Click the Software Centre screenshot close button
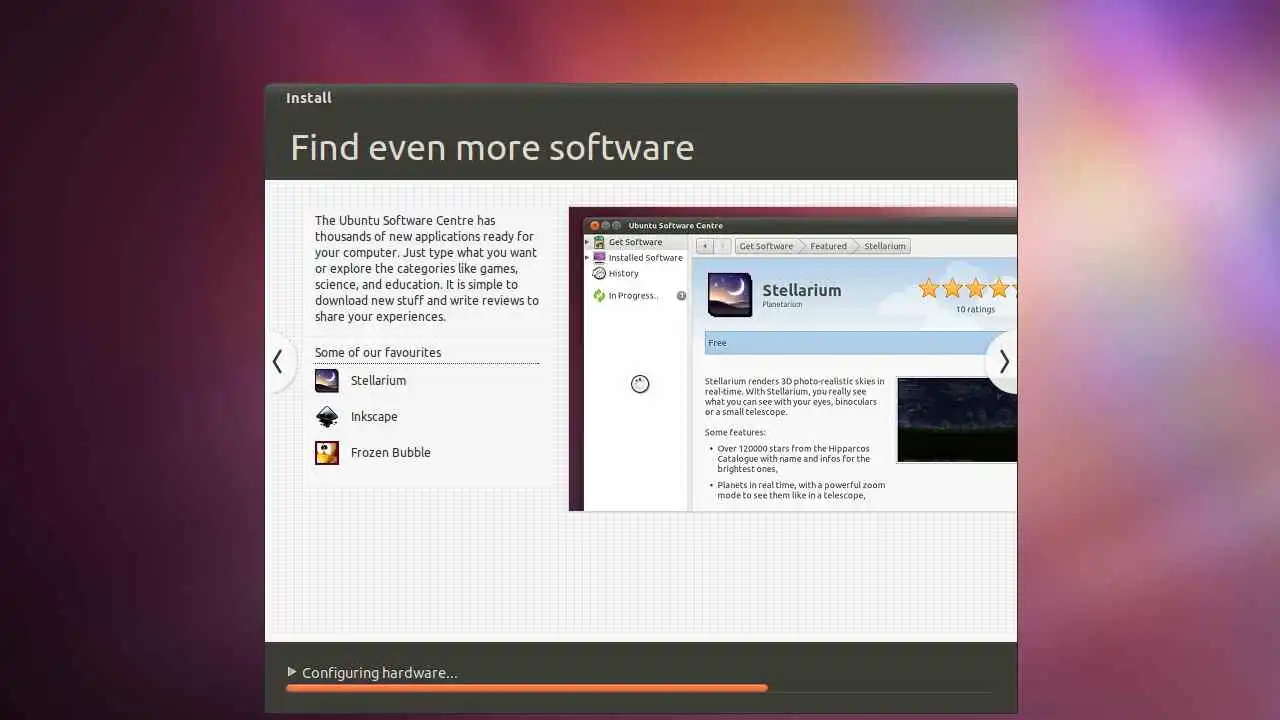The height and width of the screenshot is (720, 1280). tap(594, 225)
